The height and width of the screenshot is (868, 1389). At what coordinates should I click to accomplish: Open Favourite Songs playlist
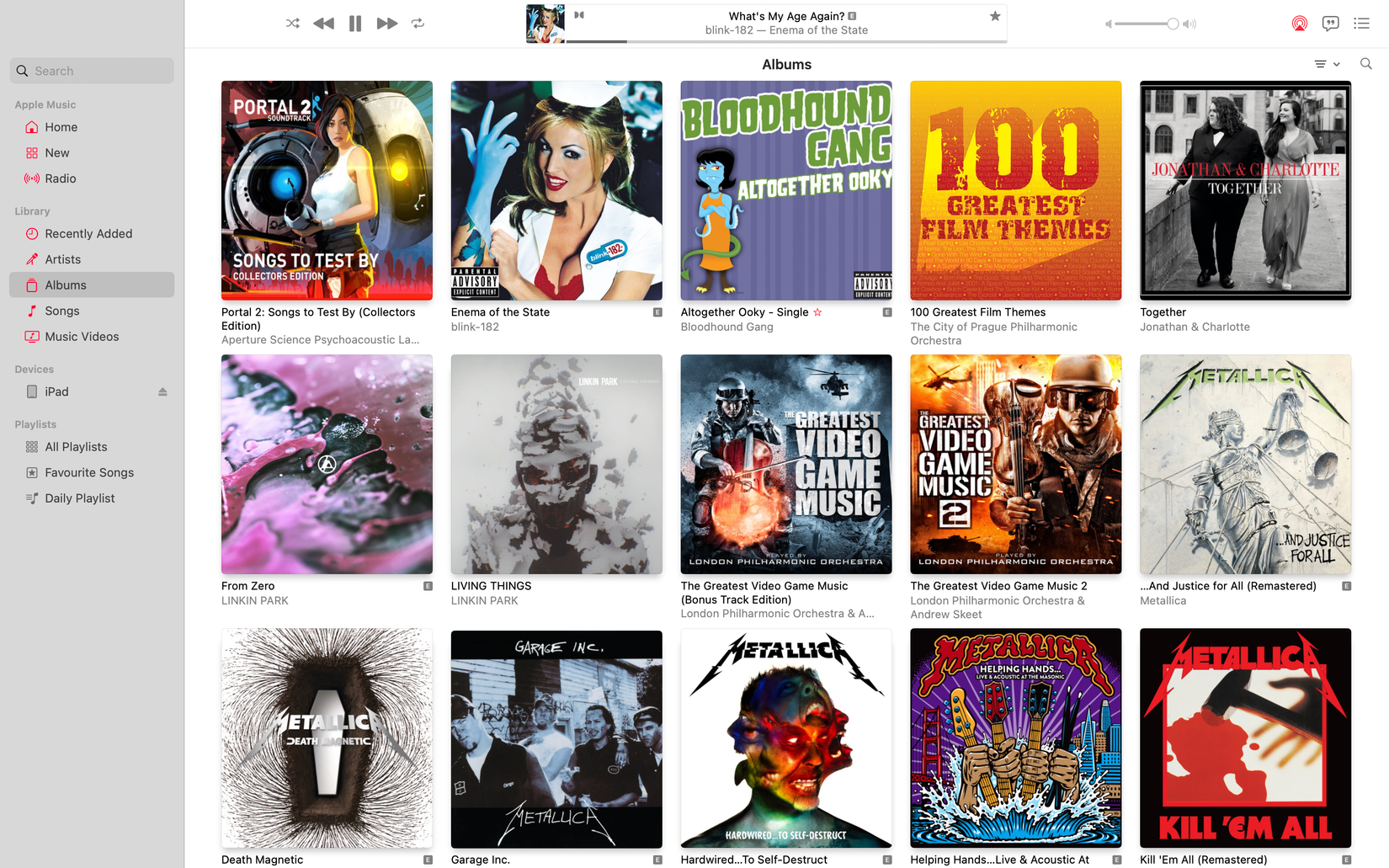click(92, 472)
